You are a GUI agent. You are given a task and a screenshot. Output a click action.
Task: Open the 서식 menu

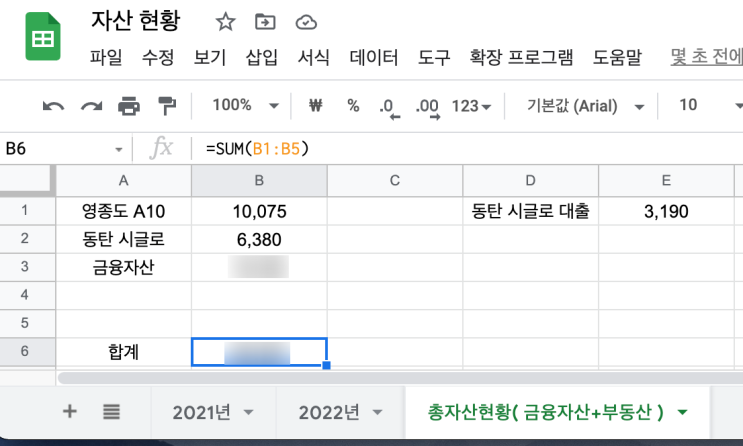[x=313, y=57]
